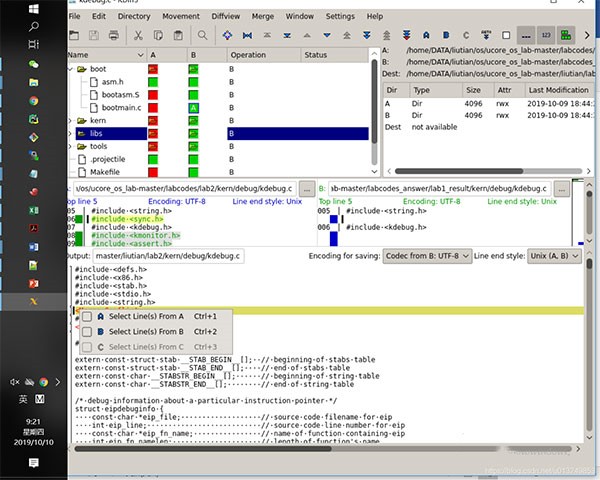Open the File menu

click(75, 16)
